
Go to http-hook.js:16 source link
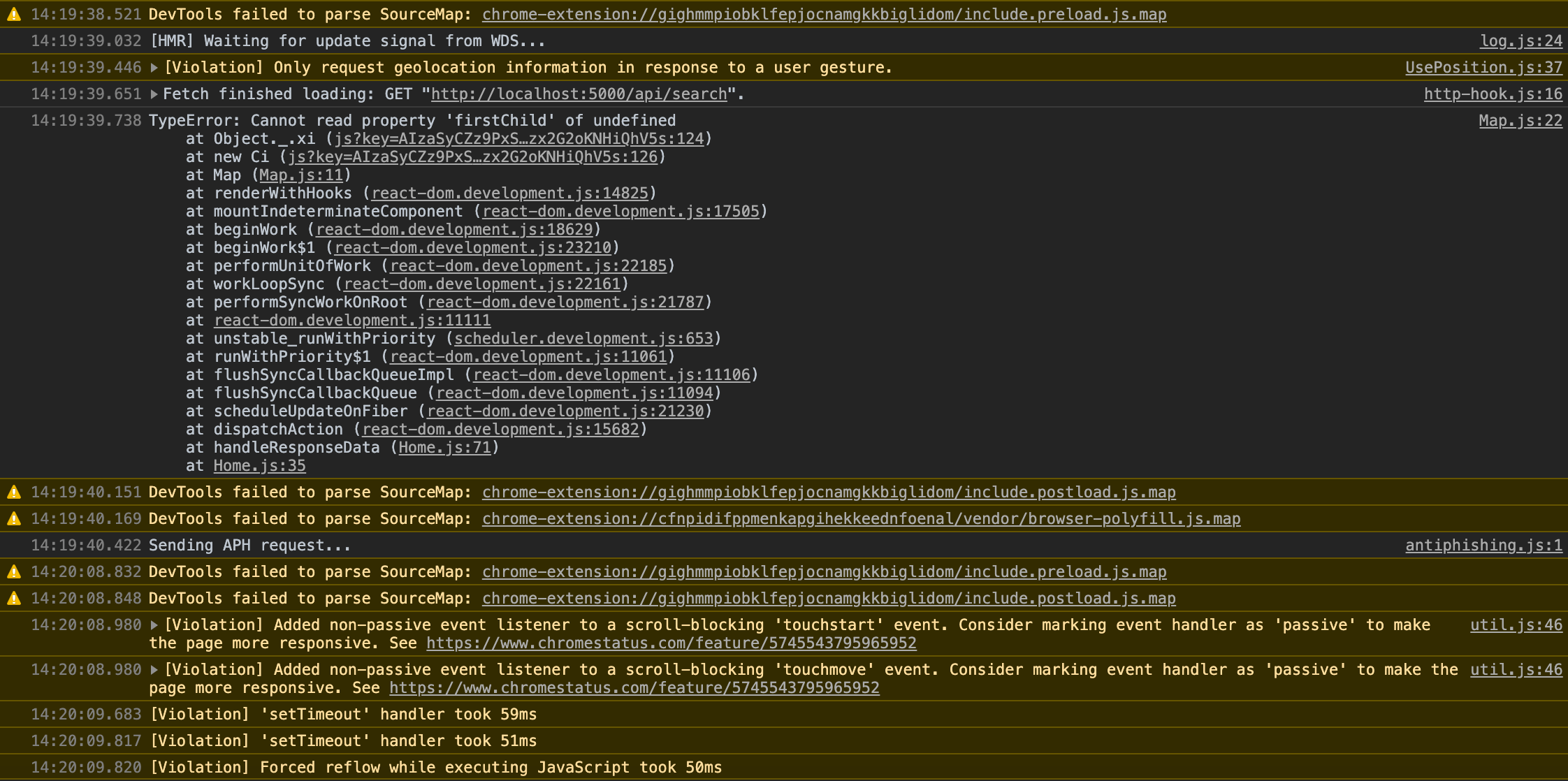(1493, 94)
